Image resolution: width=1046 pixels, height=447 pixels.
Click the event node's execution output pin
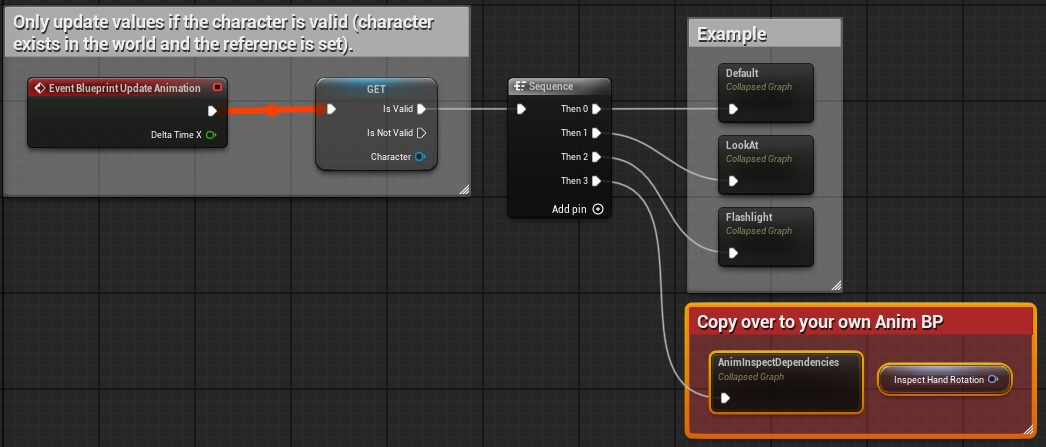(x=212, y=111)
